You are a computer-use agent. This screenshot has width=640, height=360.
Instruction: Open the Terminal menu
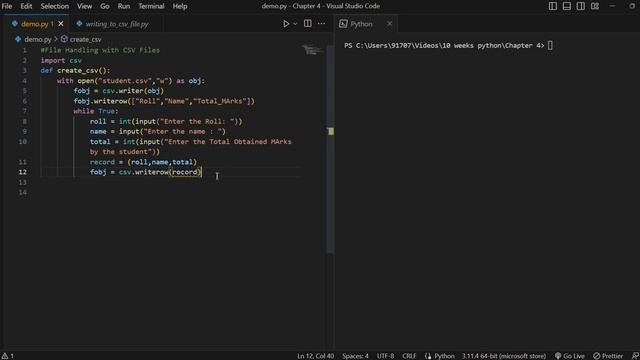151,6
